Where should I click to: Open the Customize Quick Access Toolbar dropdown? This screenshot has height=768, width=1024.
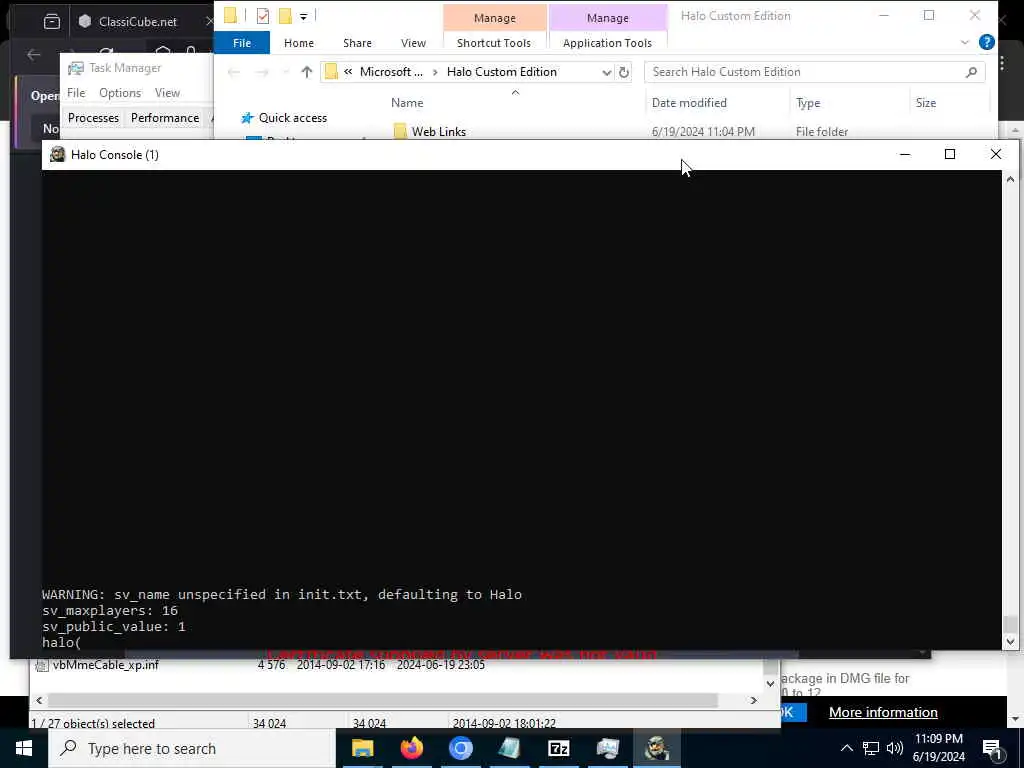(x=304, y=16)
